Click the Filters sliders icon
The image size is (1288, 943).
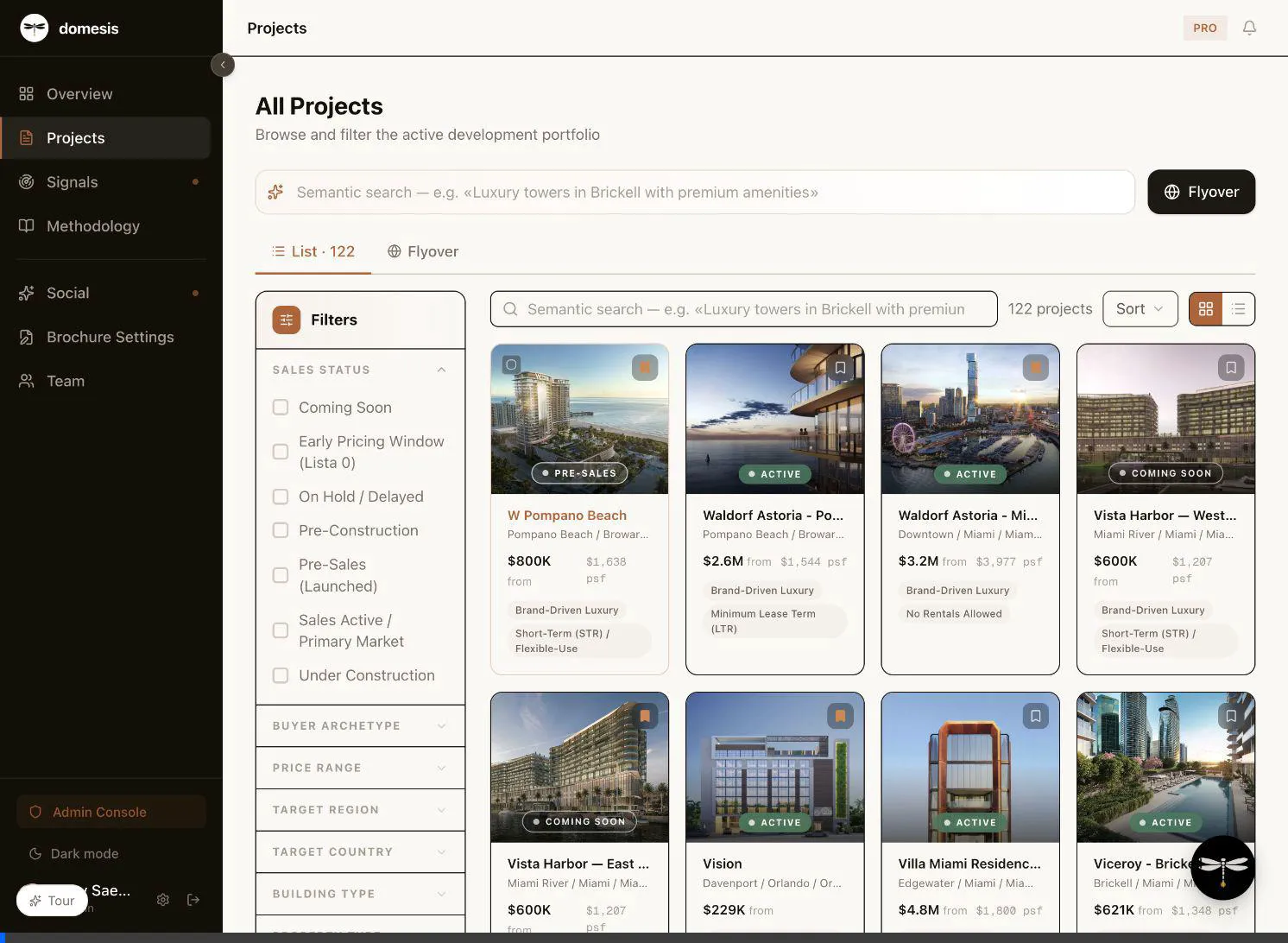287,320
